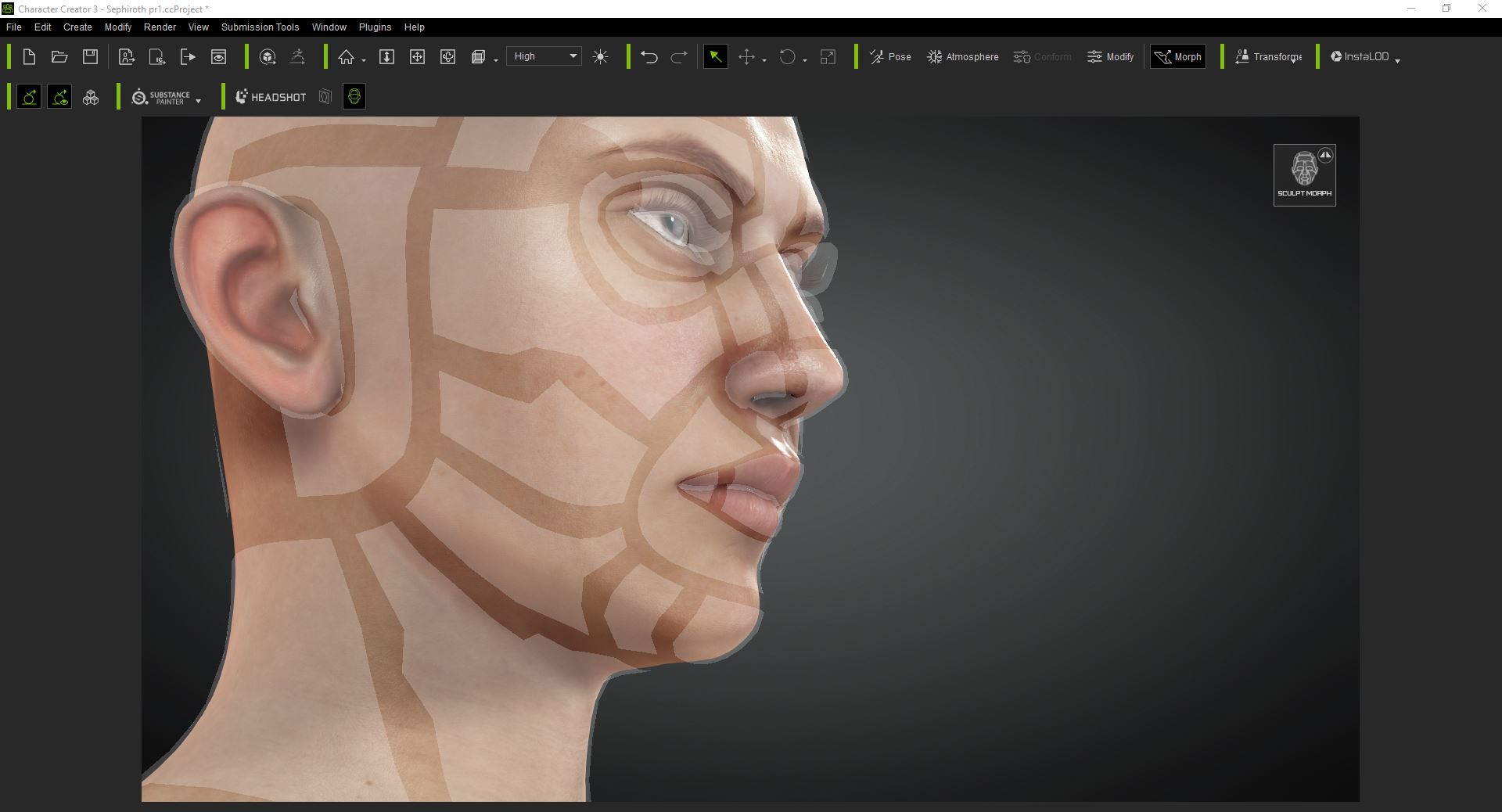Viewport: 1502px width, 812px height.
Task: Click the Pose button
Action: (890, 56)
